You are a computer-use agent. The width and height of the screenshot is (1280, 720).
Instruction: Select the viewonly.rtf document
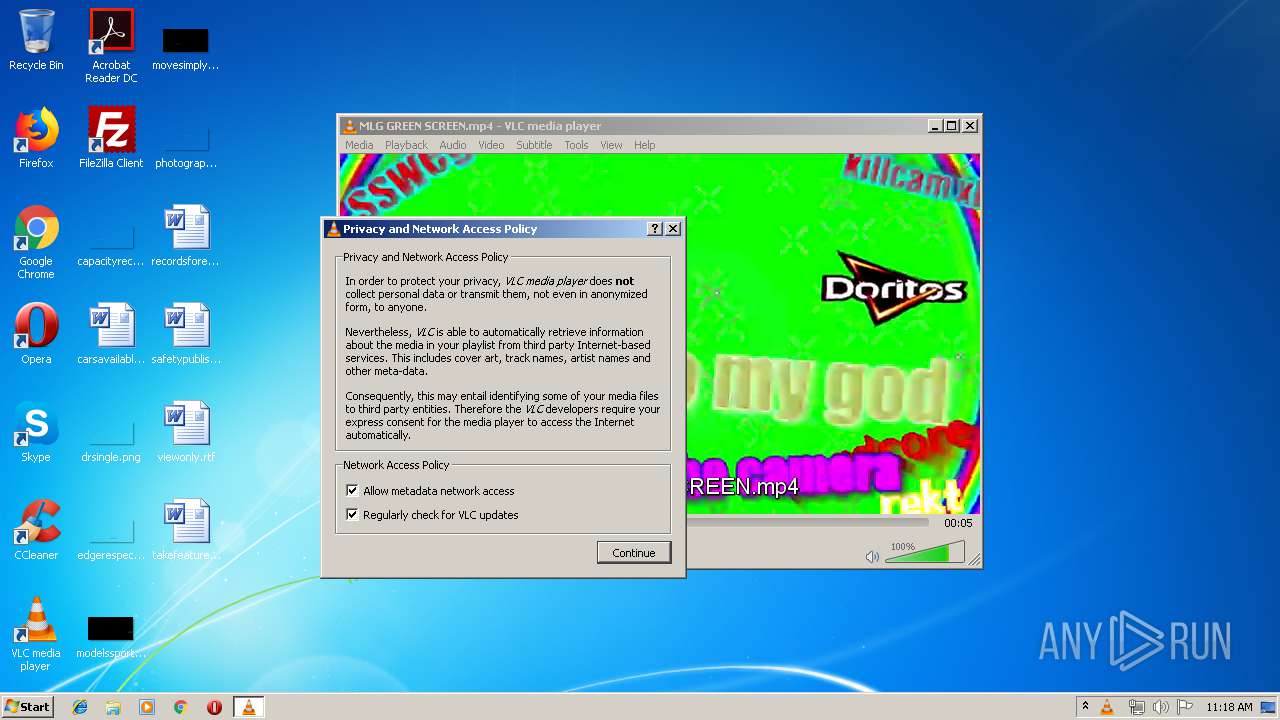(186, 432)
